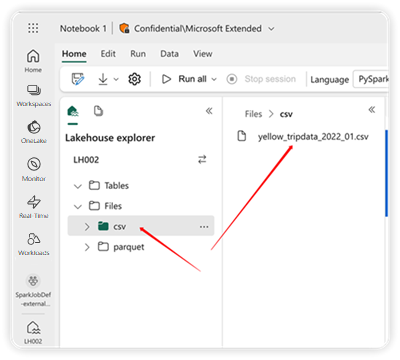Open SparkJobDef-external item in sidebar
The height and width of the screenshot is (360, 400).
[33, 290]
